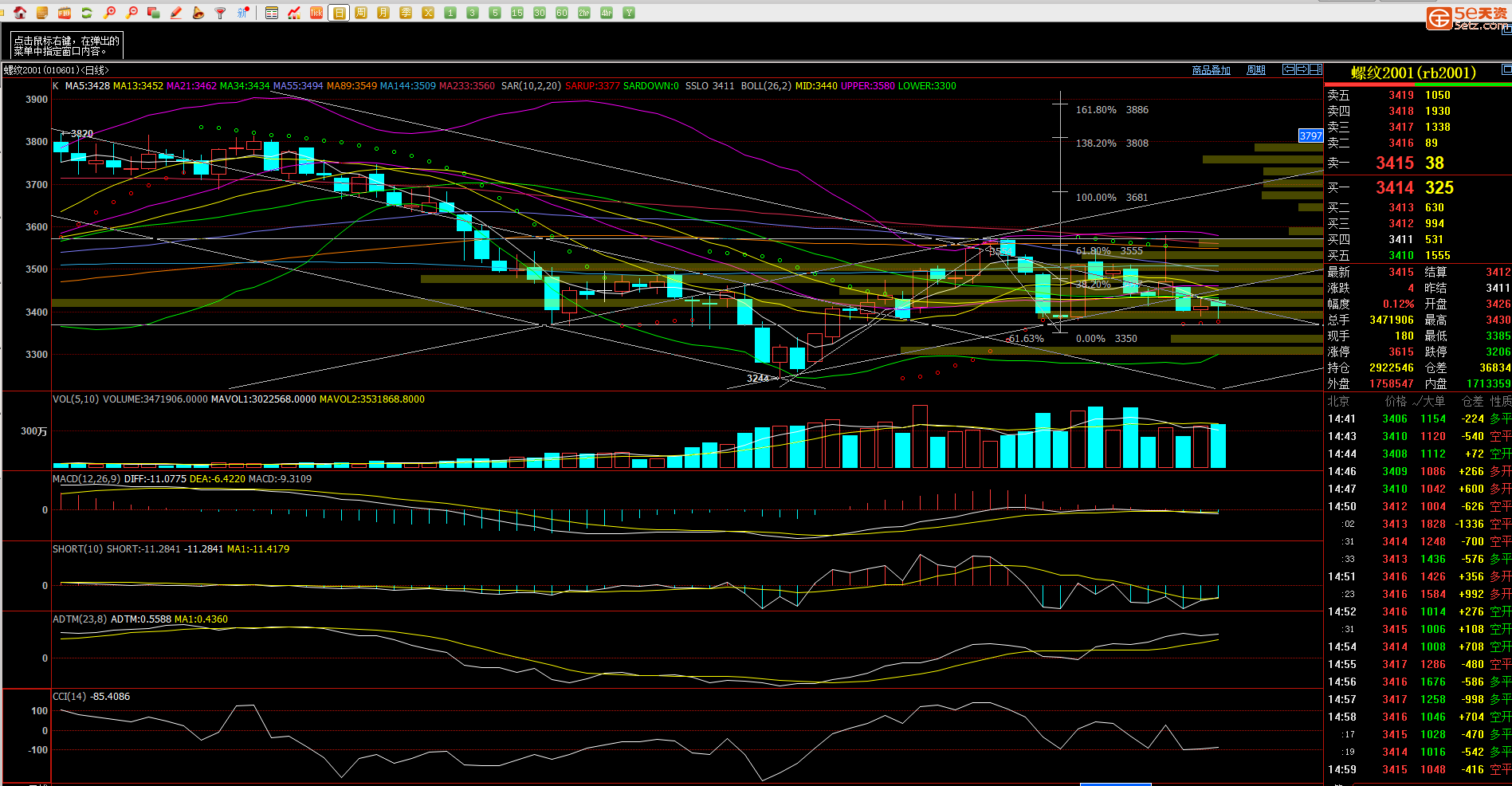
Task: Click the 涨停 value 3615
Action: pyautogui.click(x=1401, y=352)
